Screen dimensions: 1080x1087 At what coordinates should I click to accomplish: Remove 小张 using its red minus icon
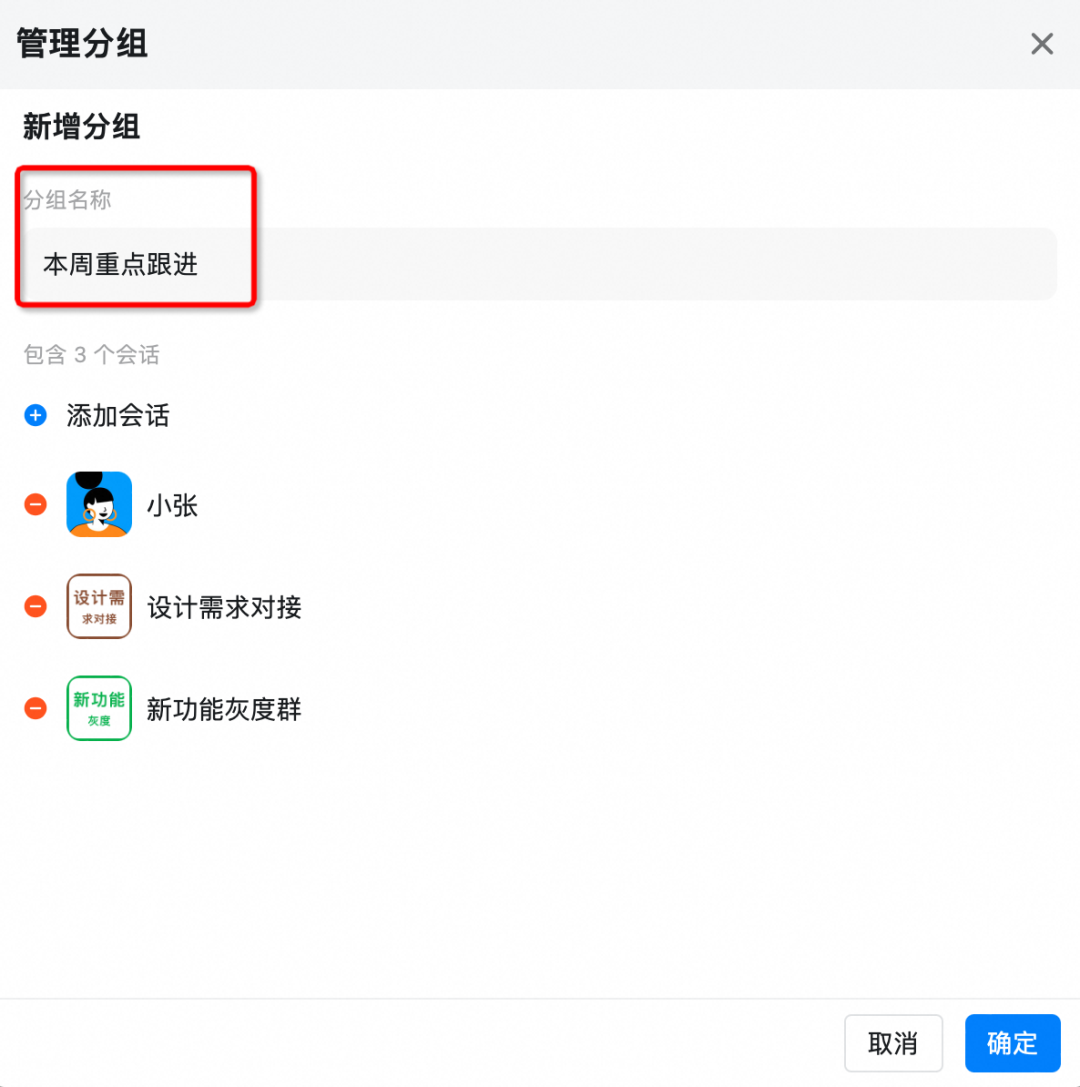(x=35, y=504)
